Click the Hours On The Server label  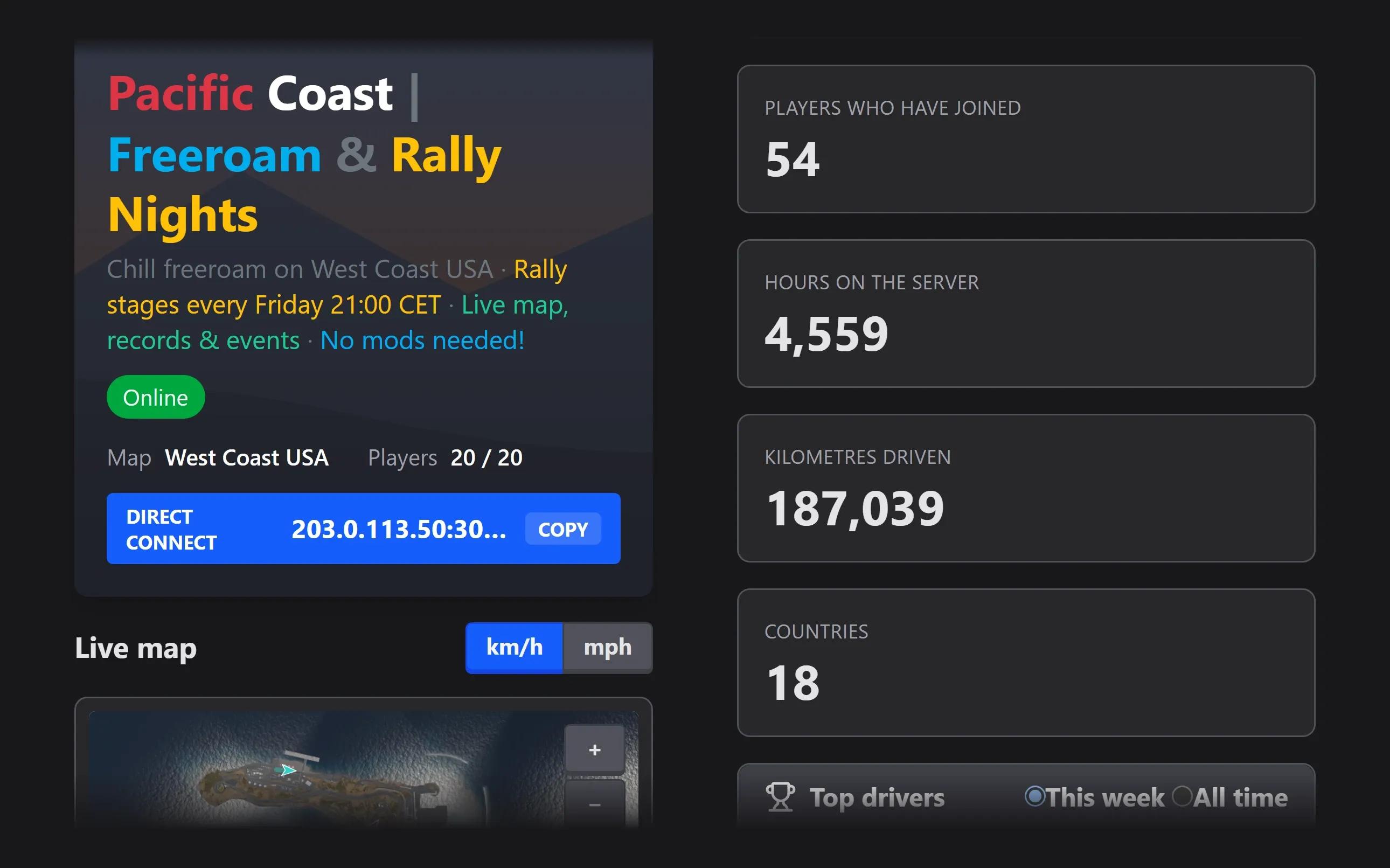pyautogui.click(x=871, y=282)
